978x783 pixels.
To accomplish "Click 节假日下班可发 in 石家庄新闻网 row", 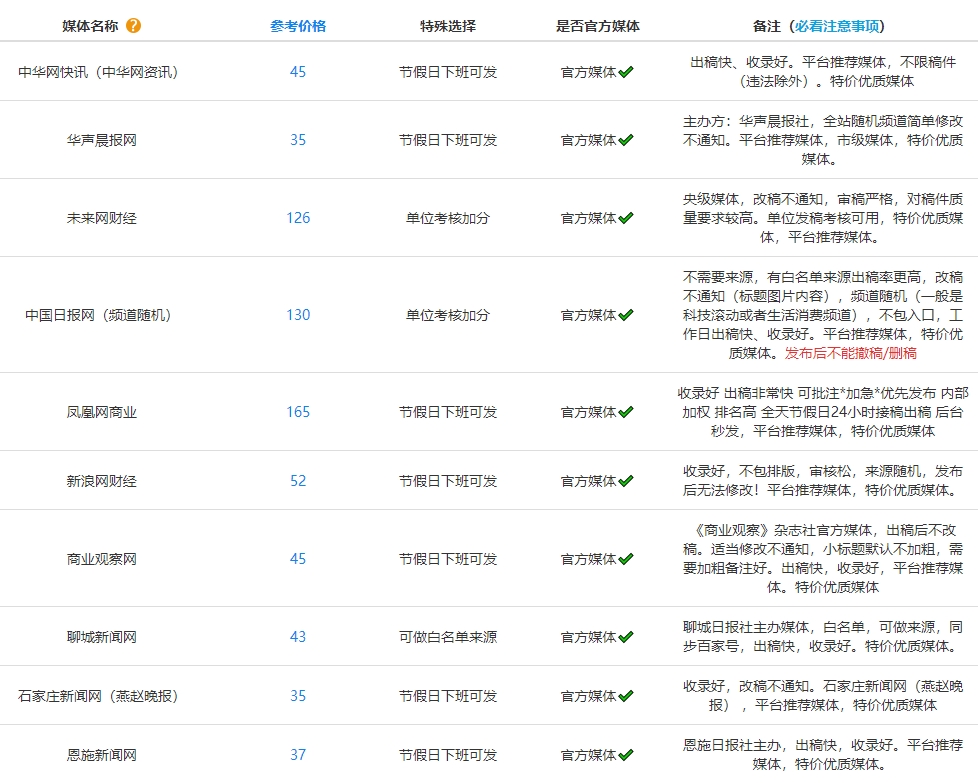I will tap(448, 696).
